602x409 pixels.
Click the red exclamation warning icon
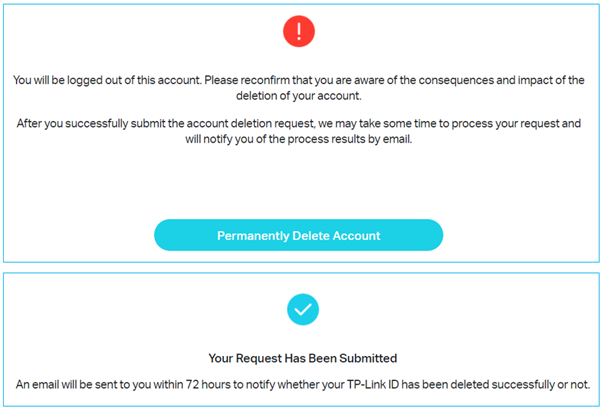300,33
